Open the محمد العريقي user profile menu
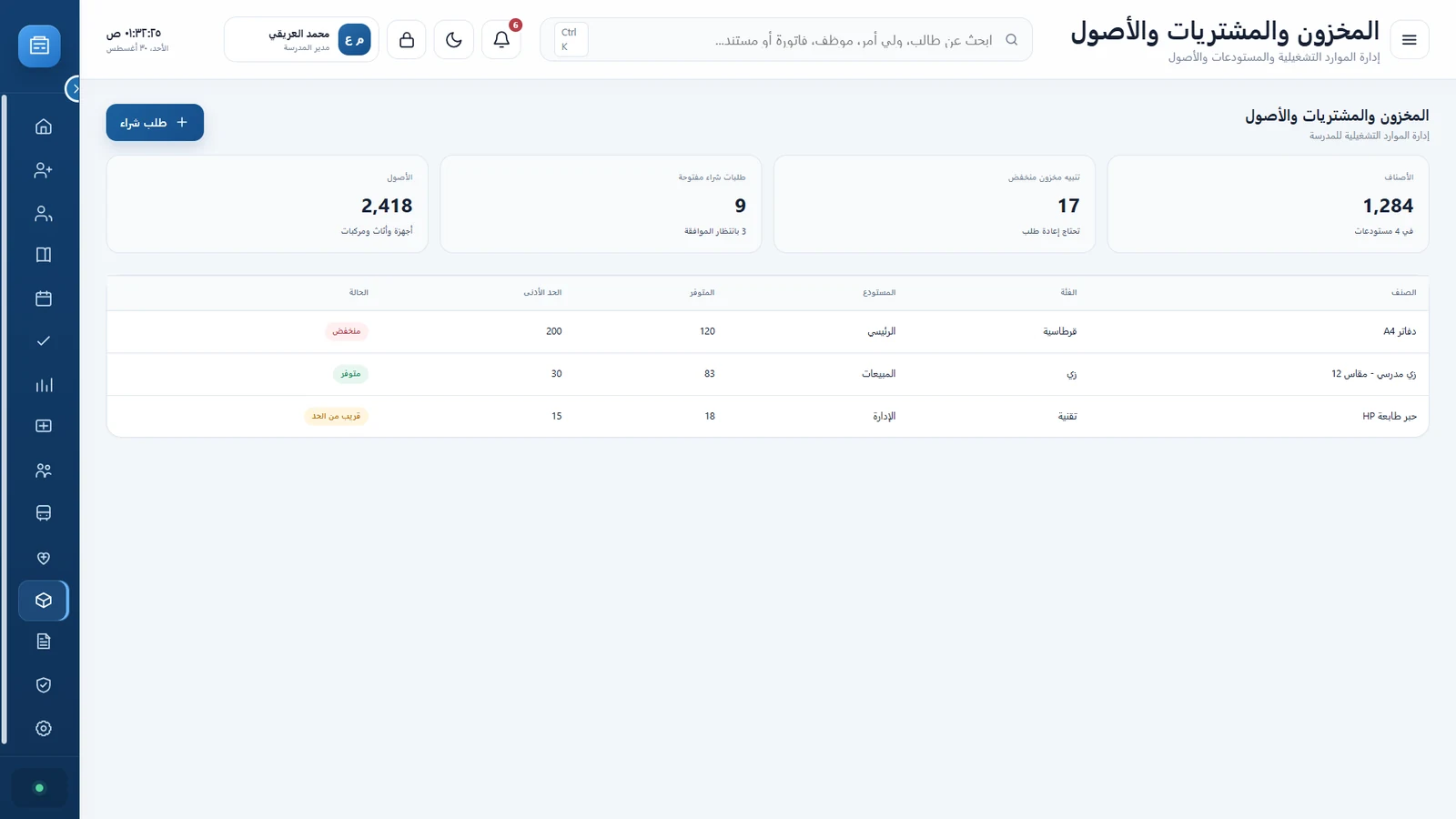Viewport: 1456px width, 819px height. (301, 40)
